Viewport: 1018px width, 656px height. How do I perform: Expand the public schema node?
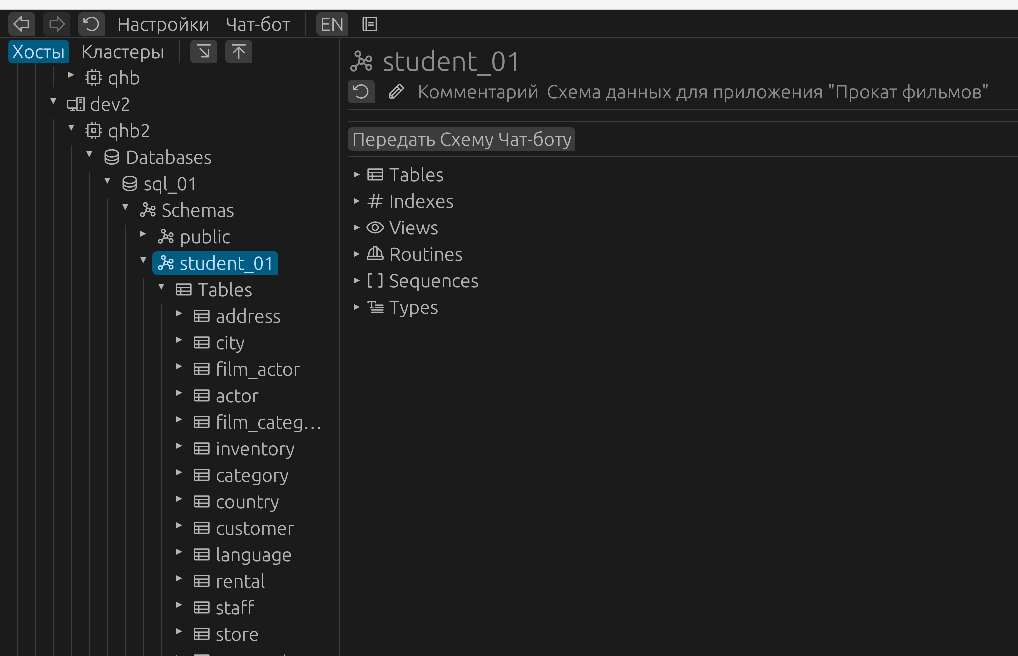(x=143, y=236)
